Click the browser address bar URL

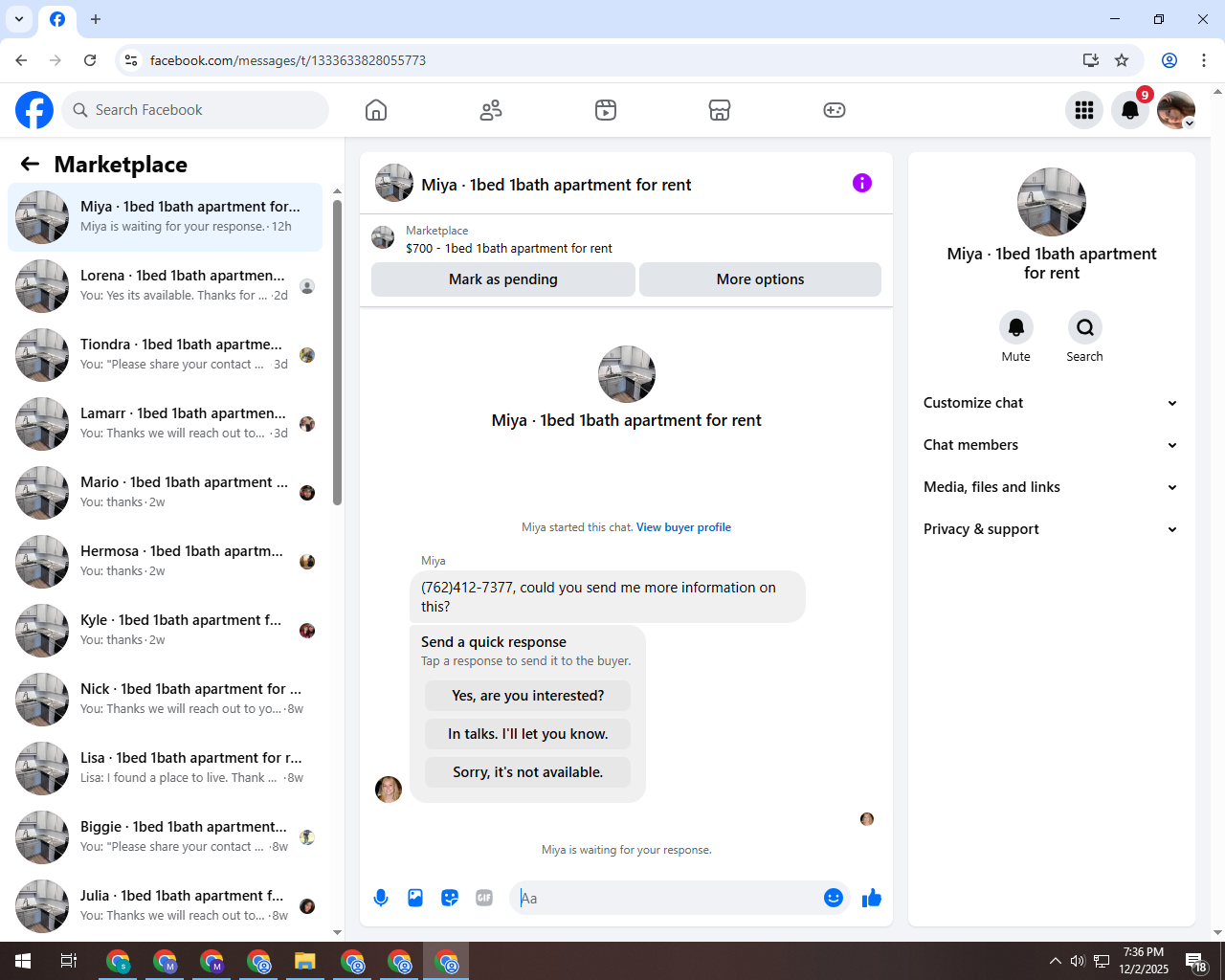pos(288,60)
